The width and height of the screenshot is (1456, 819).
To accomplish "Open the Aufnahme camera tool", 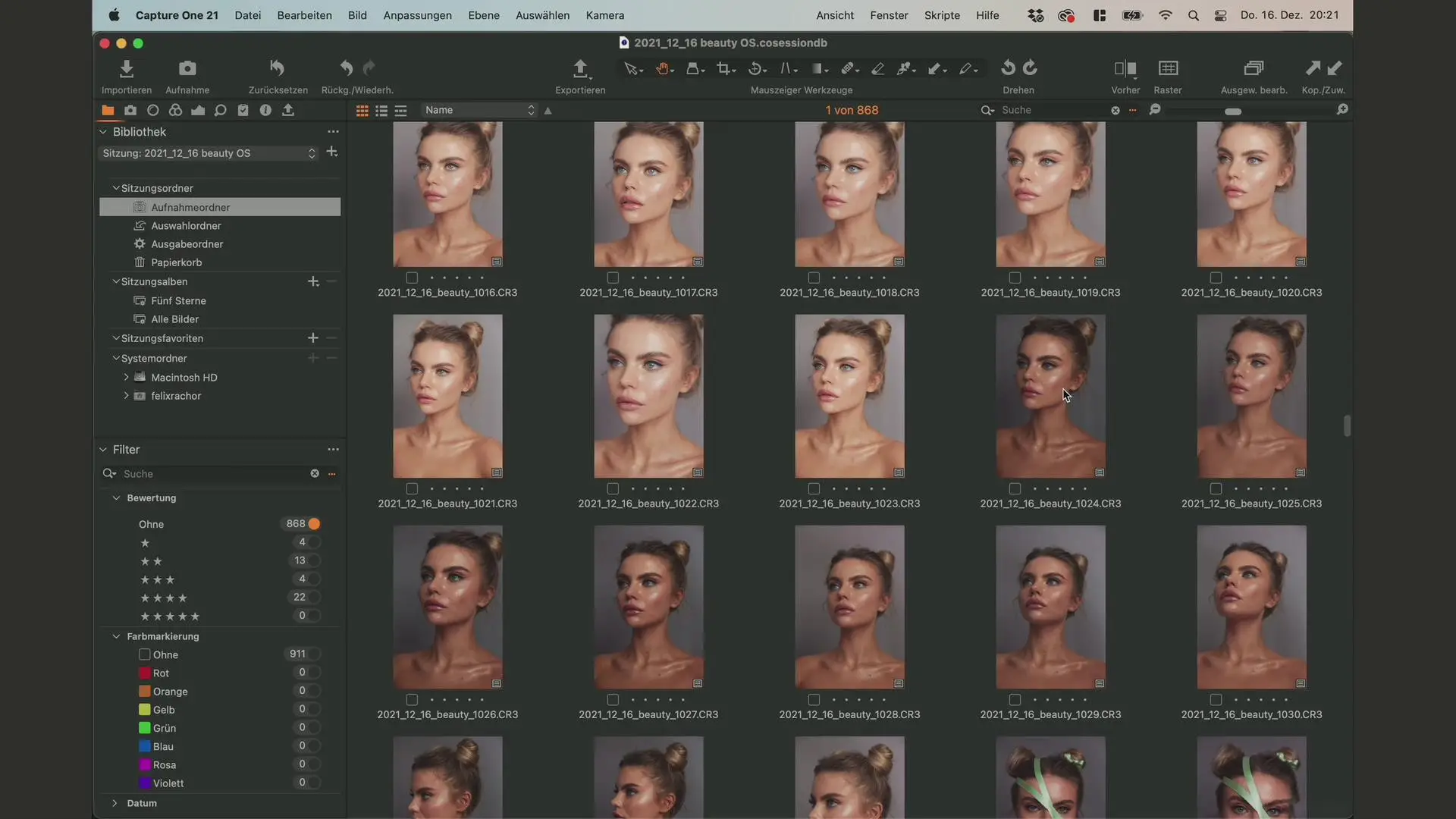I will coord(187,68).
